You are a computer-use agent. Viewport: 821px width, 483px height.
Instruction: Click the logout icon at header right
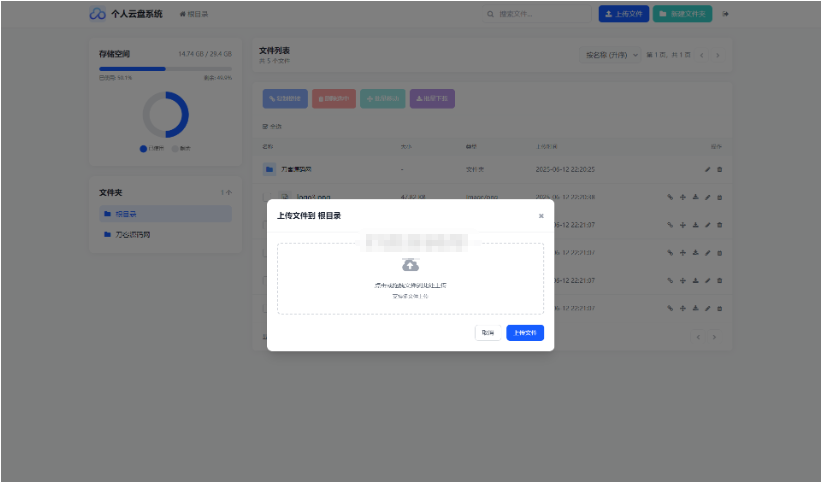tap(725, 14)
